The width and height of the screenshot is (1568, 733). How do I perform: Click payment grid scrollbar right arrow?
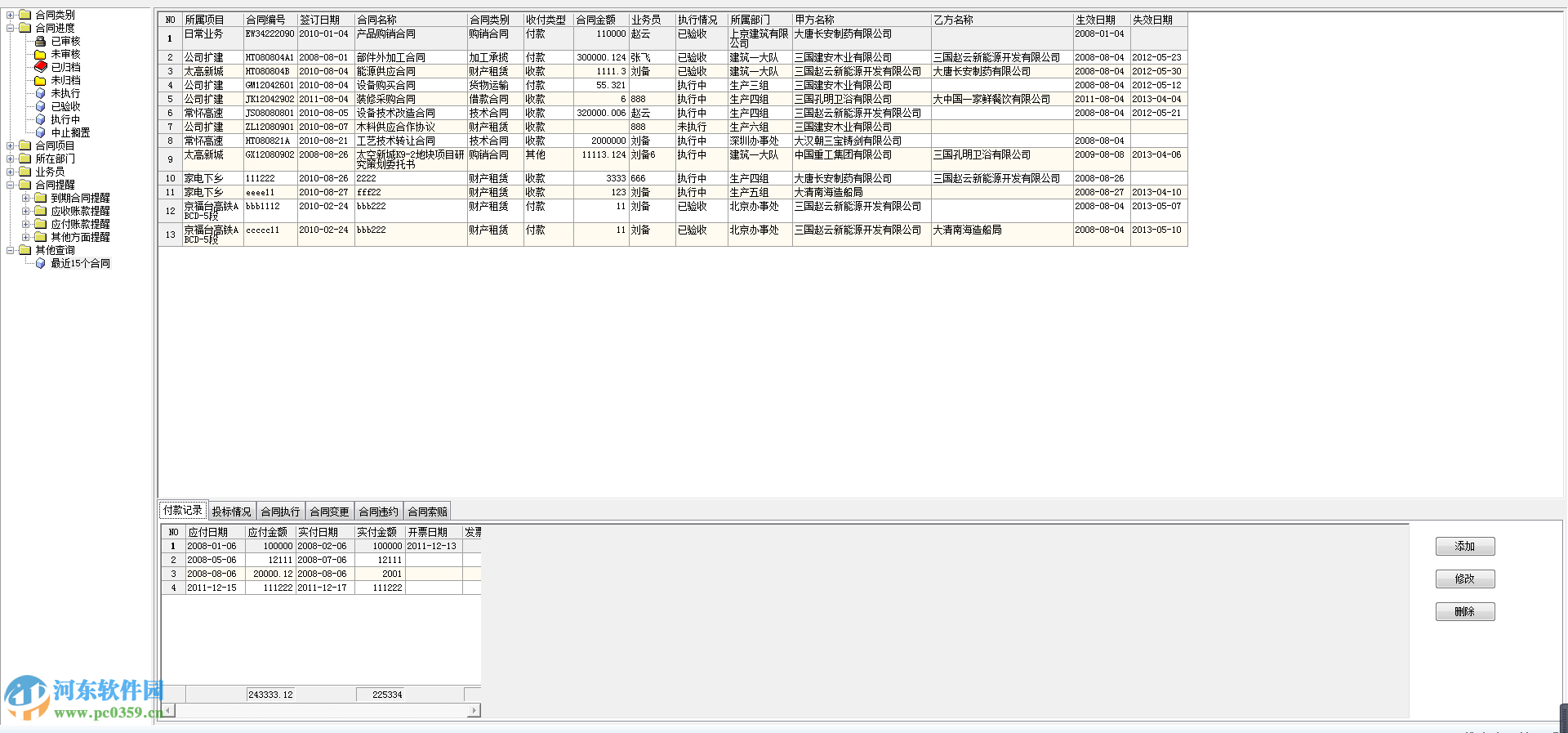pyautogui.click(x=474, y=711)
